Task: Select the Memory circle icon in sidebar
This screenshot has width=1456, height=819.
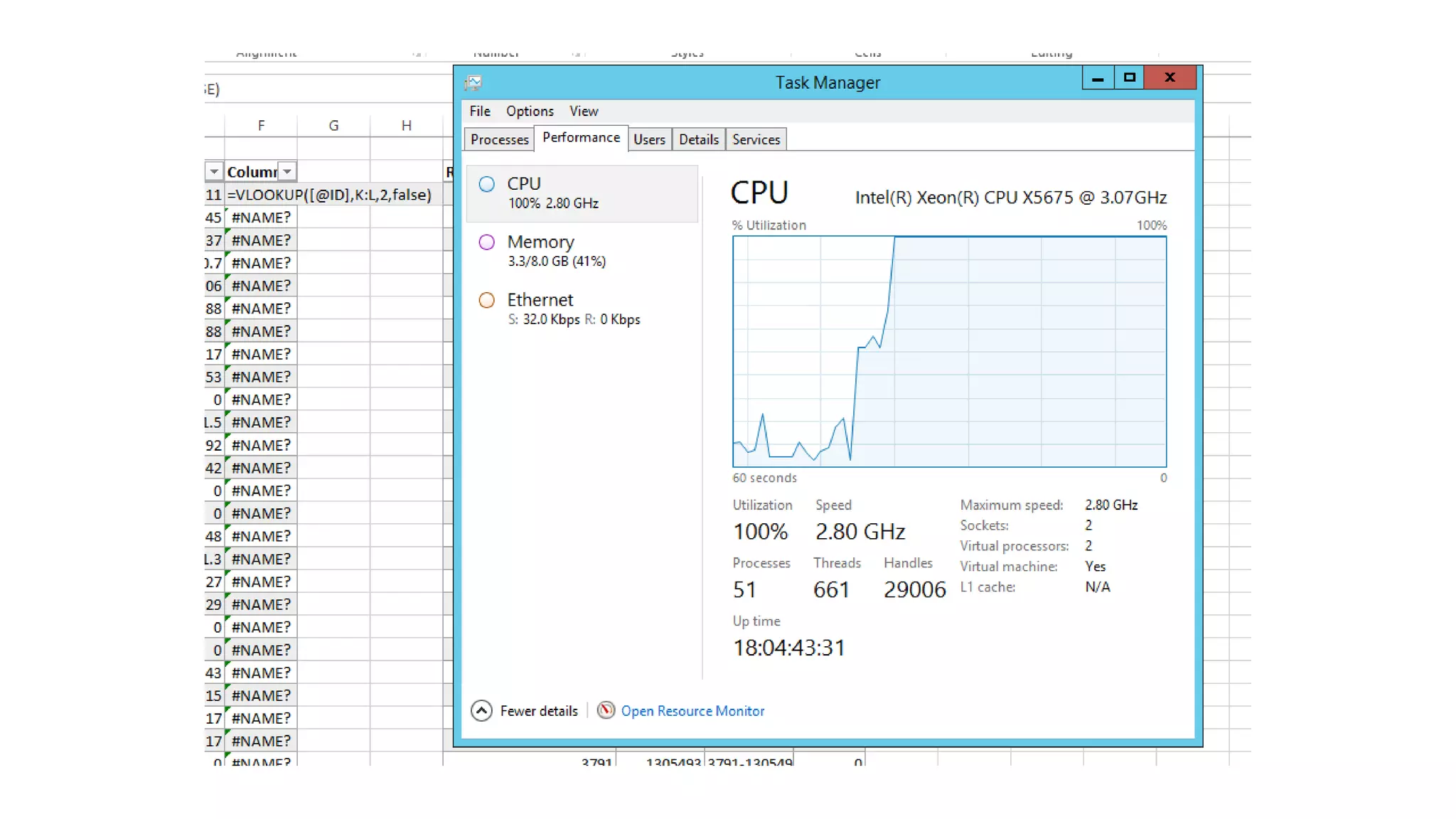Action: coord(487,242)
